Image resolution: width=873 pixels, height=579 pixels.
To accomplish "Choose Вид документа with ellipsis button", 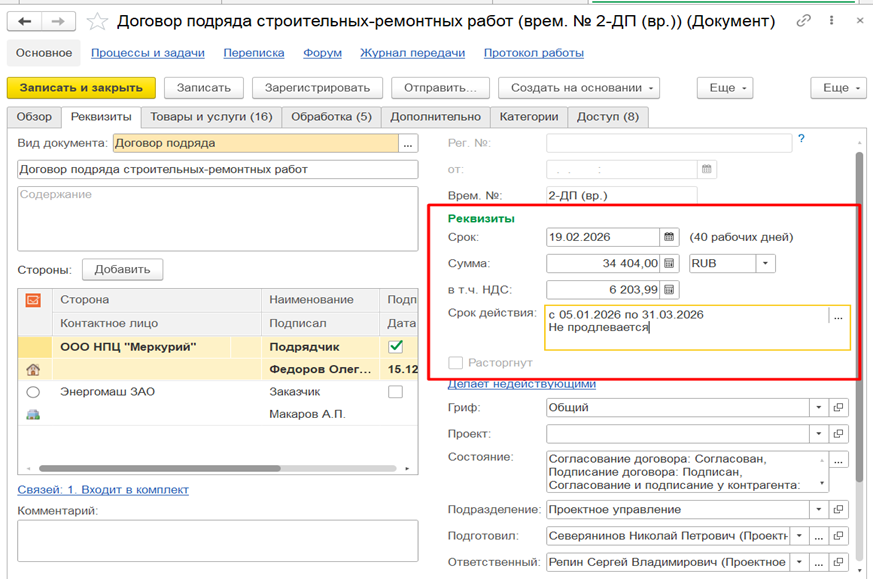I will tap(408, 144).
